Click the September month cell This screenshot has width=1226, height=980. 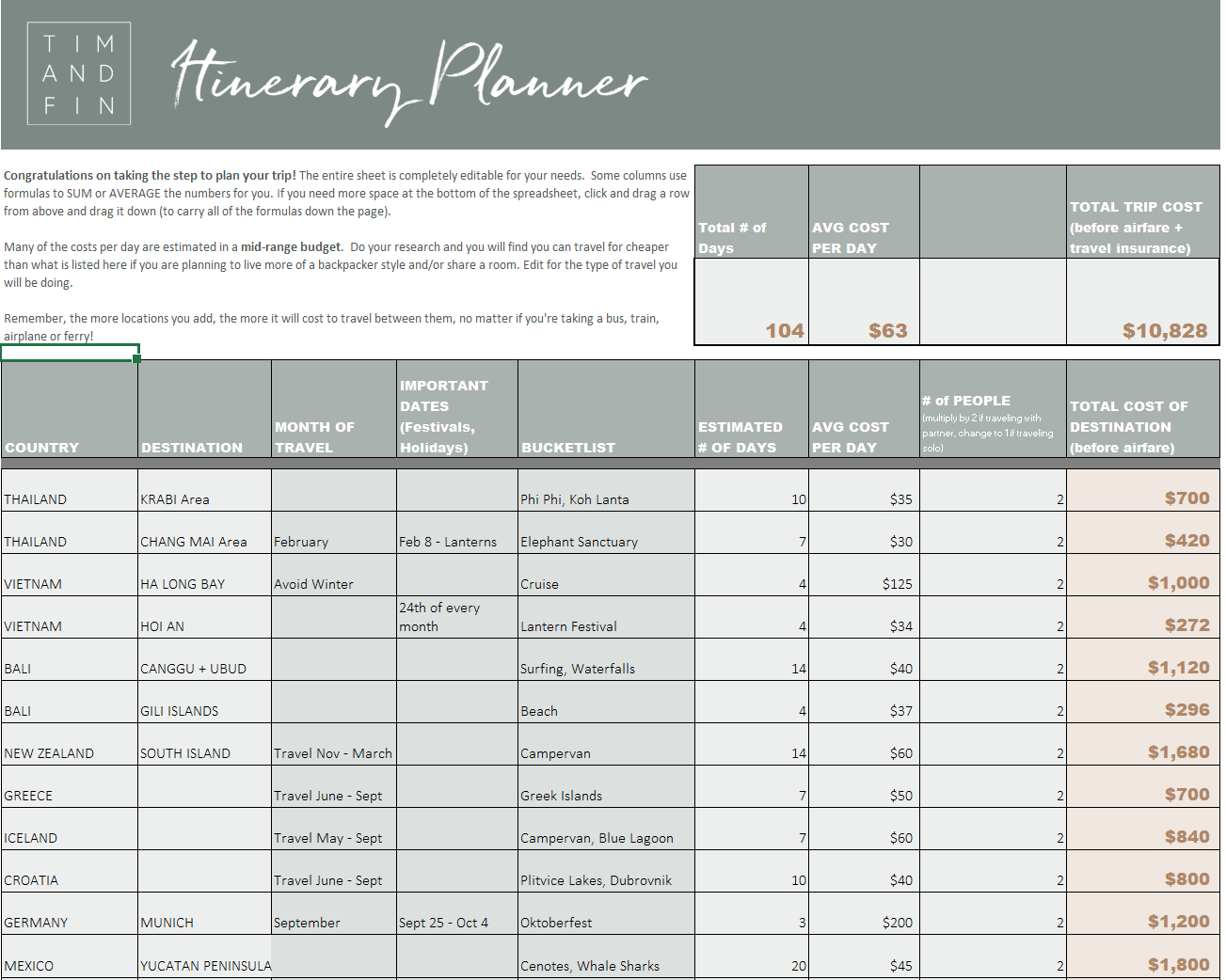[334, 913]
